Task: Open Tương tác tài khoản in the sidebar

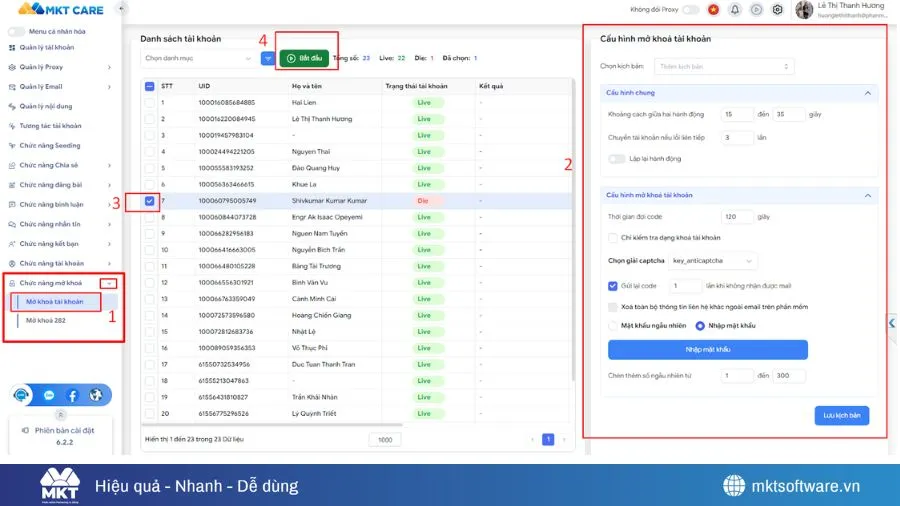Action: [x=51, y=126]
